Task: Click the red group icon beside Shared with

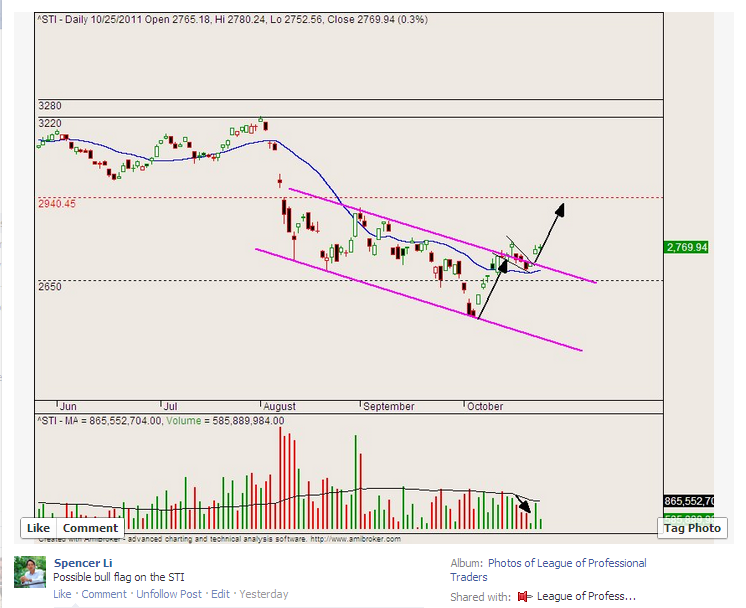Action: tap(522, 597)
